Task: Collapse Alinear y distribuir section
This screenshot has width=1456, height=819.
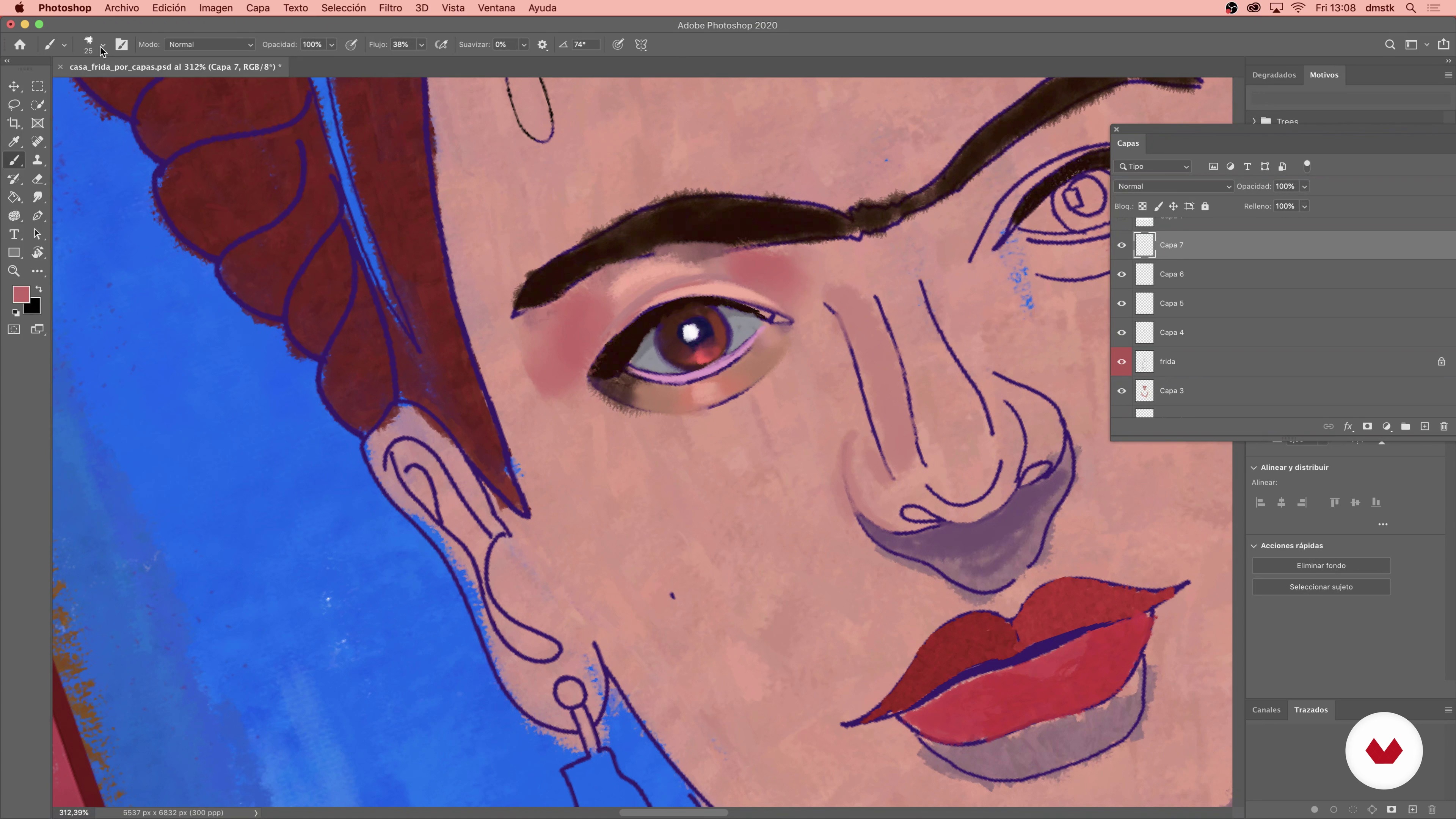Action: coord(1254,468)
